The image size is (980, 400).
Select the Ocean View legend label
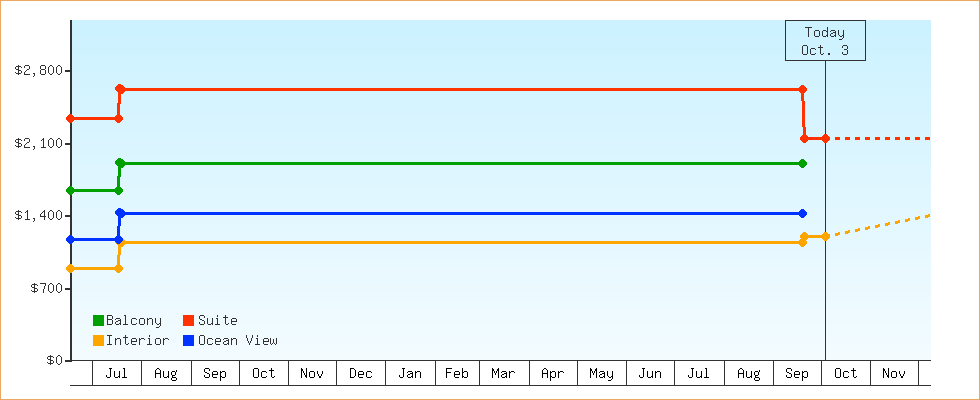pos(237,341)
